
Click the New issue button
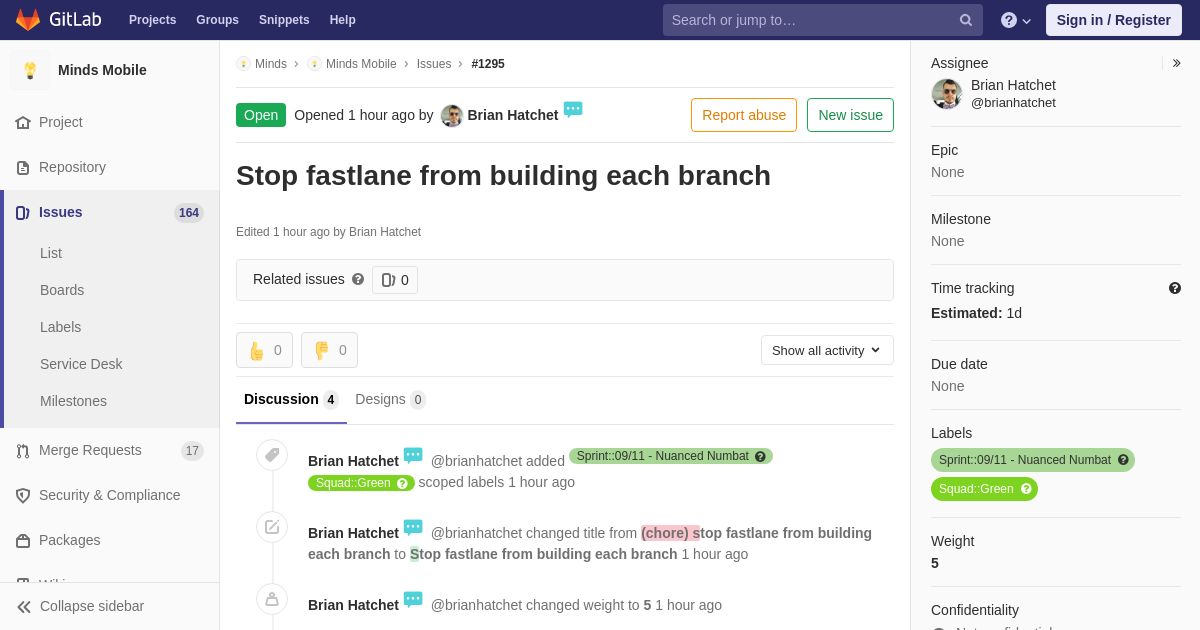coord(850,115)
